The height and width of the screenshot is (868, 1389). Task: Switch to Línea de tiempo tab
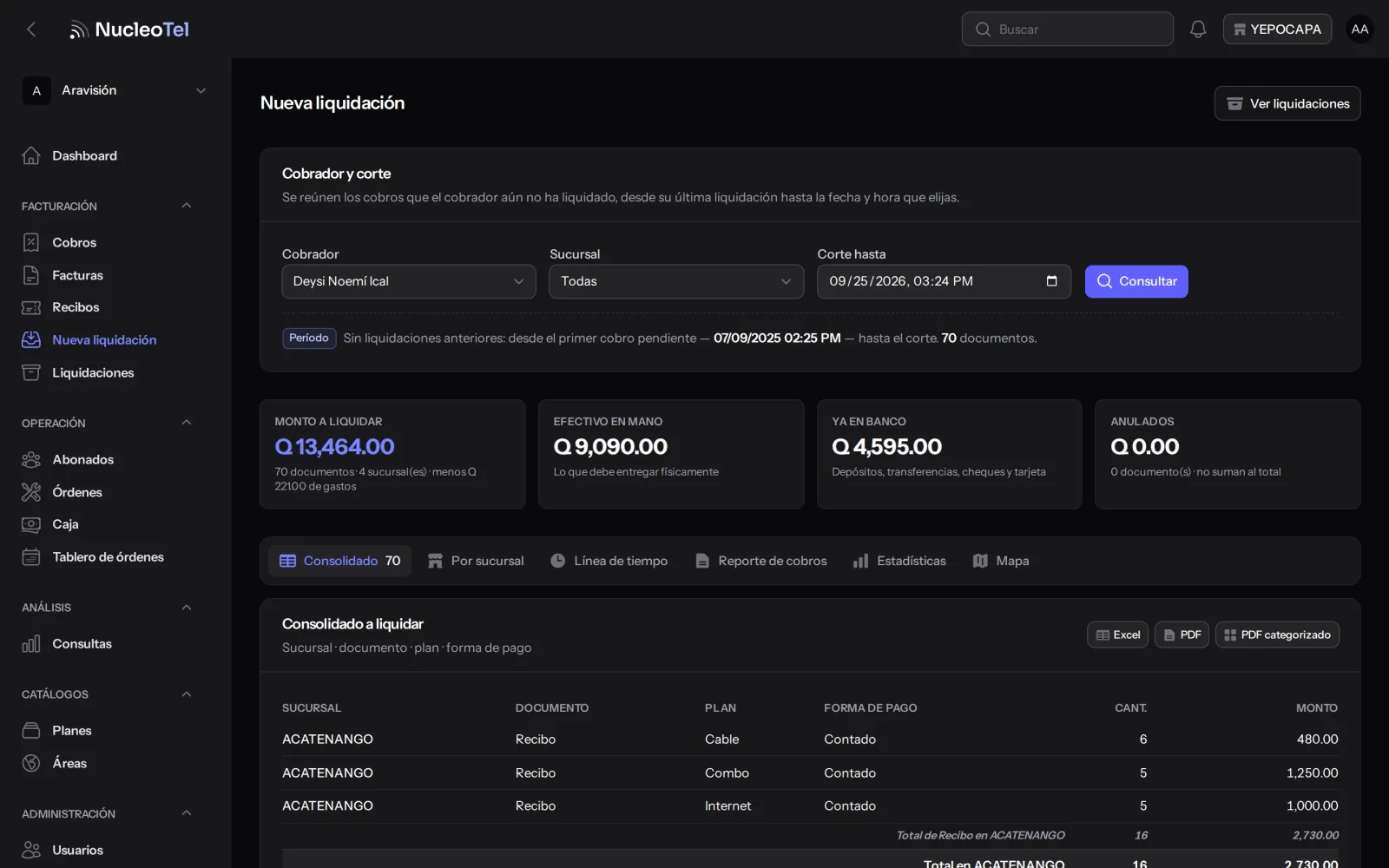click(x=609, y=561)
